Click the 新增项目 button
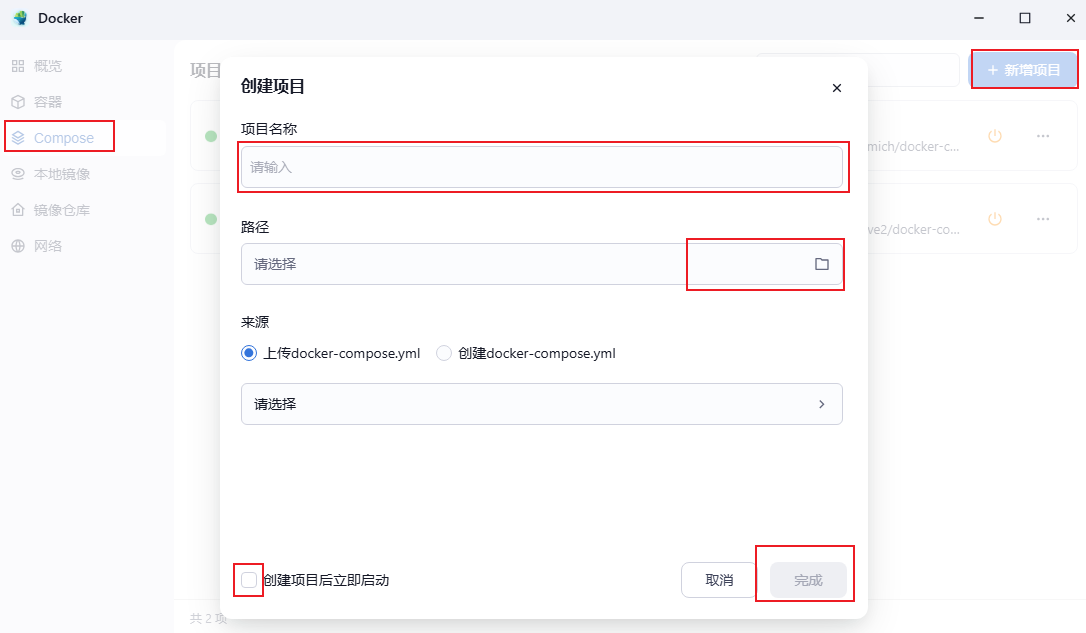The height and width of the screenshot is (633, 1086). 1024,70
